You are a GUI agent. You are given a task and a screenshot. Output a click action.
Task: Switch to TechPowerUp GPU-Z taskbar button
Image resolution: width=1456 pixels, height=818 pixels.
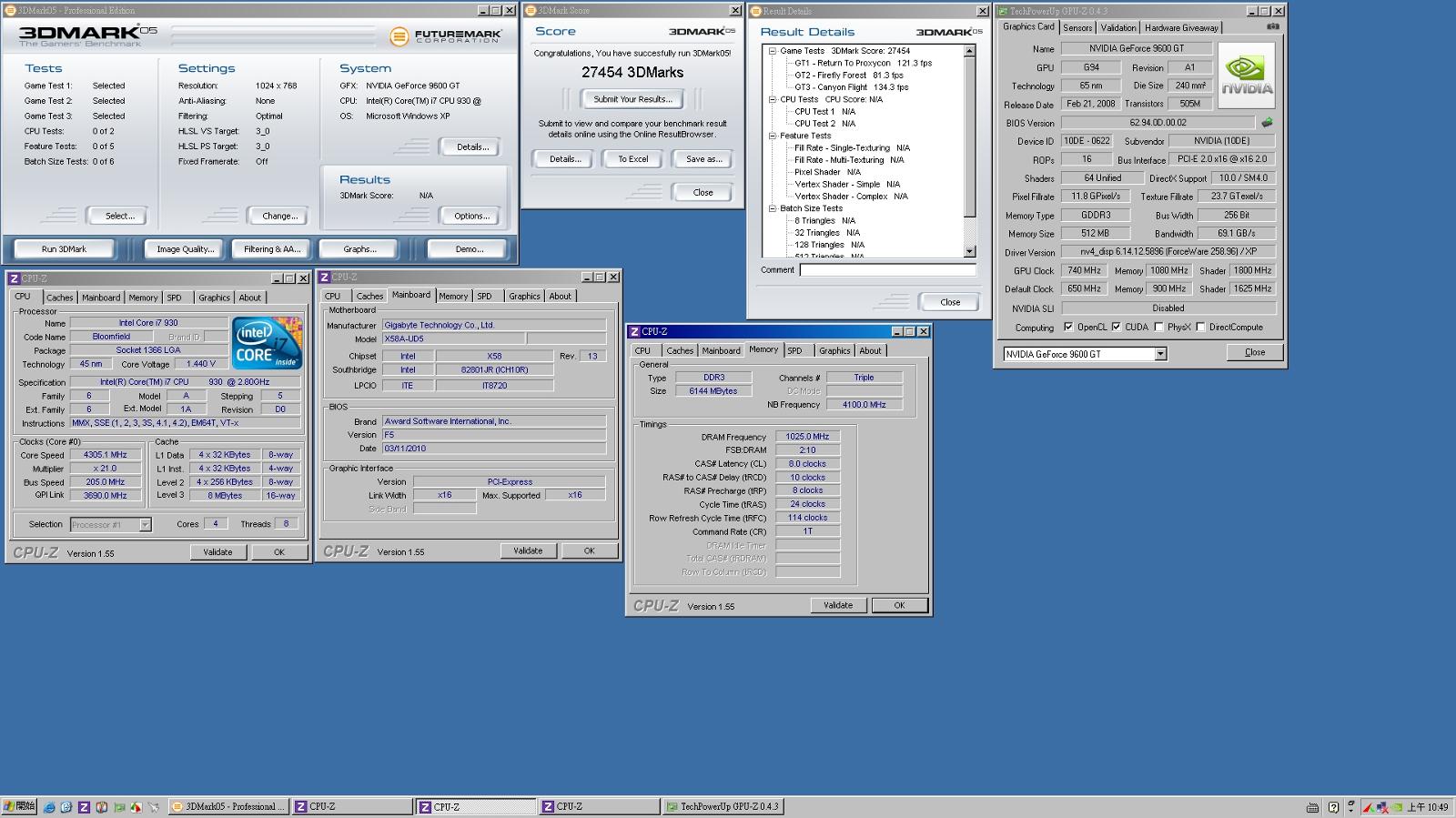(723, 806)
